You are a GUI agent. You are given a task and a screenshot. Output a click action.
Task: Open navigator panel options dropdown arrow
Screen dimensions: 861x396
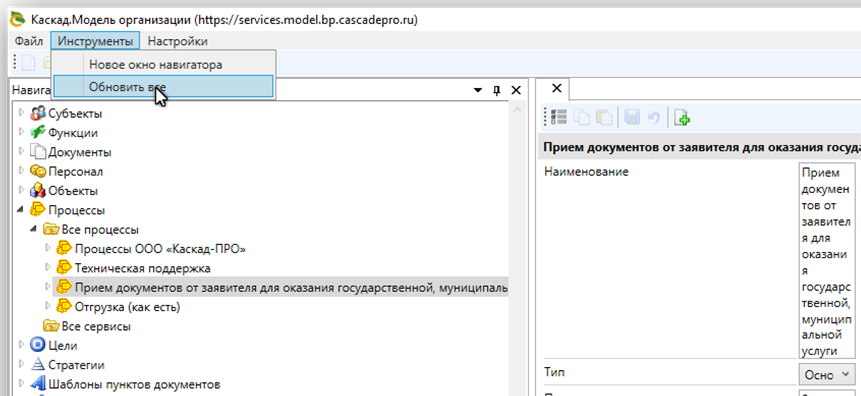tap(478, 90)
